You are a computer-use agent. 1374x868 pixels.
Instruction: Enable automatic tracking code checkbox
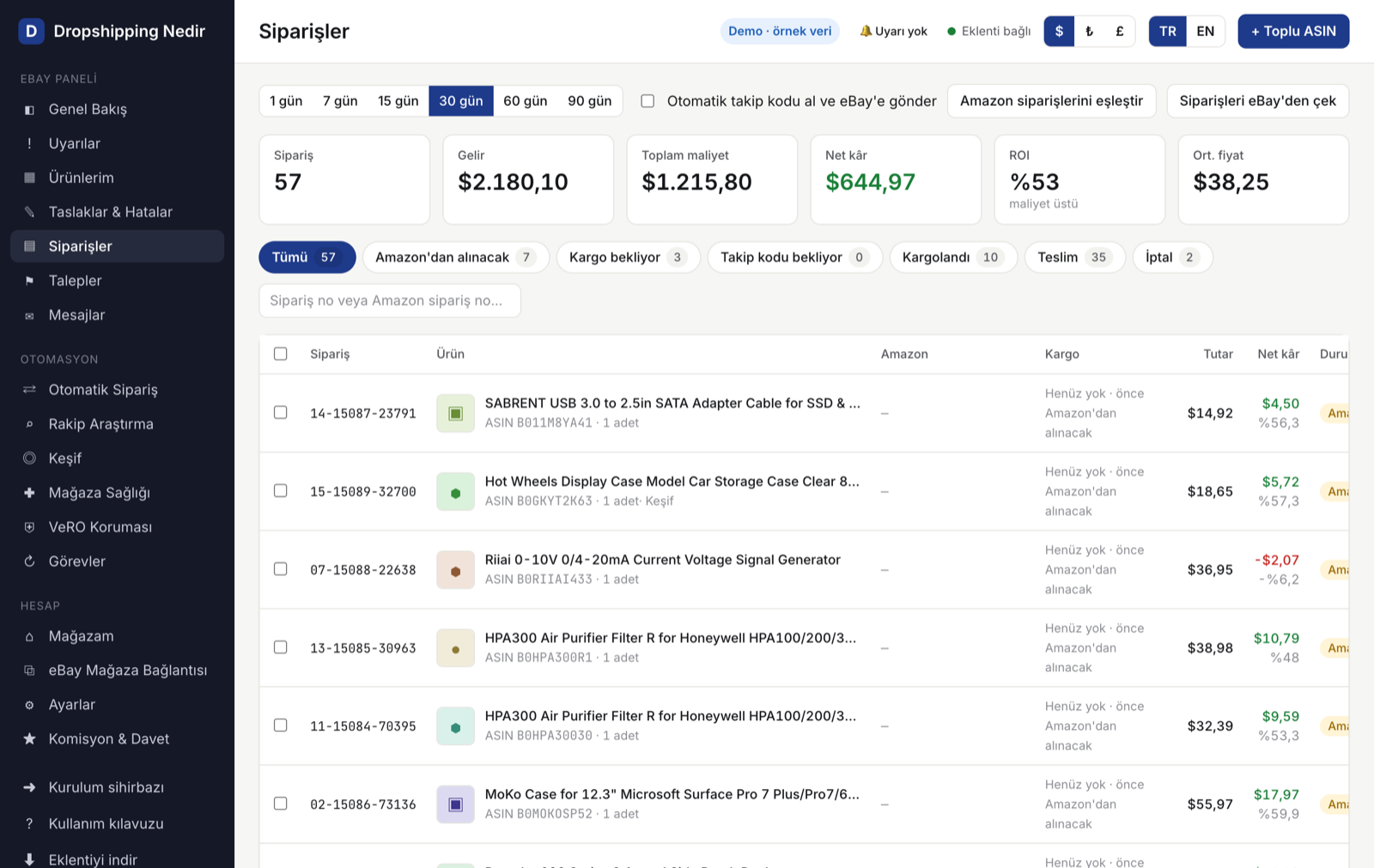click(647, 101)
